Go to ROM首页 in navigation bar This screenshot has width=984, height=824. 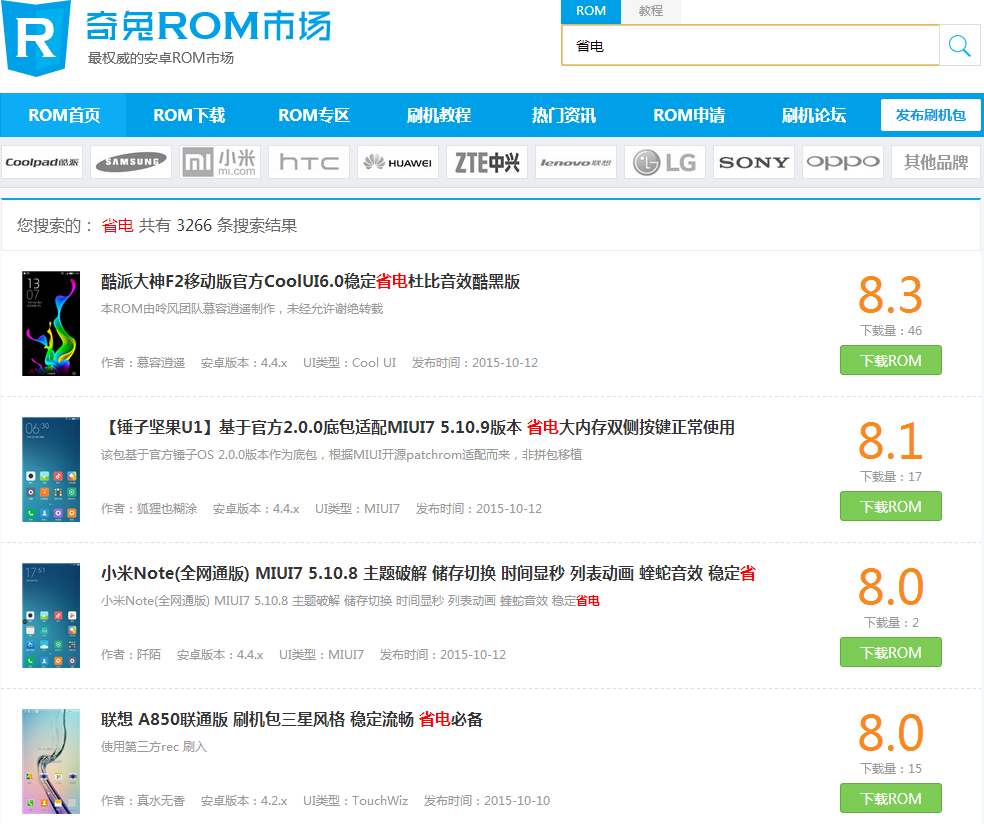[64, 115]
